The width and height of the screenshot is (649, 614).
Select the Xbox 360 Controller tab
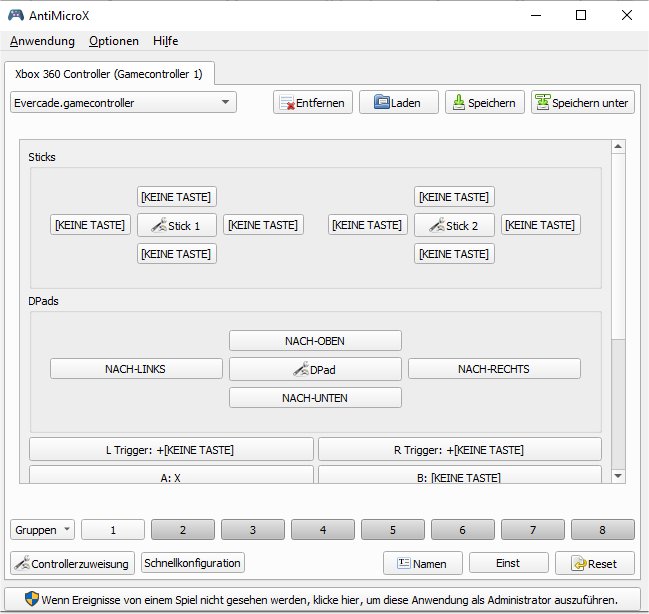point(108,74)
